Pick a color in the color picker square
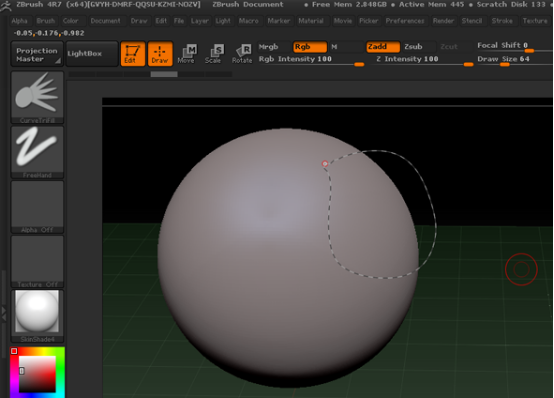This screenshot has height=398, width=554. pos(37,374)
